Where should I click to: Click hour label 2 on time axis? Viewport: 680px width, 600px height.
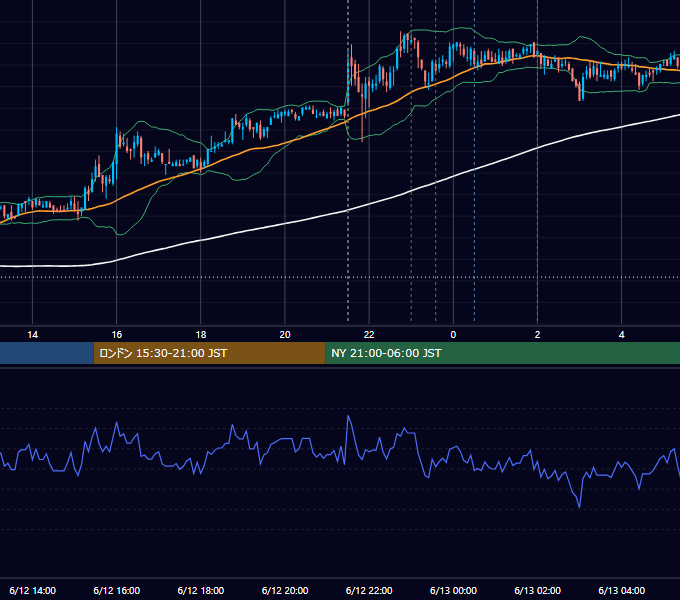tap(537, 335)
